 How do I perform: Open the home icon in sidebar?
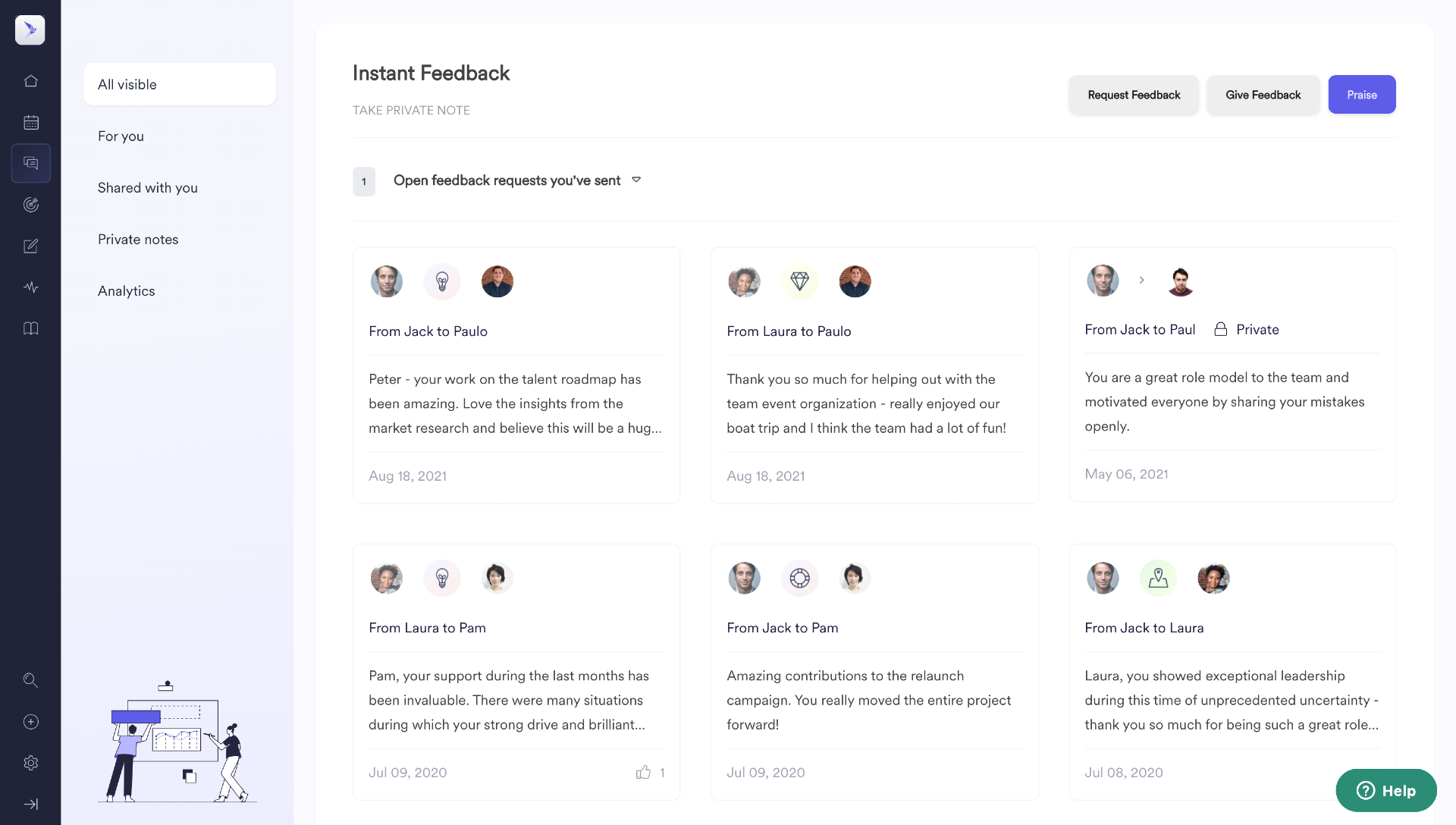pyautogui.click(x=30, y=81)
